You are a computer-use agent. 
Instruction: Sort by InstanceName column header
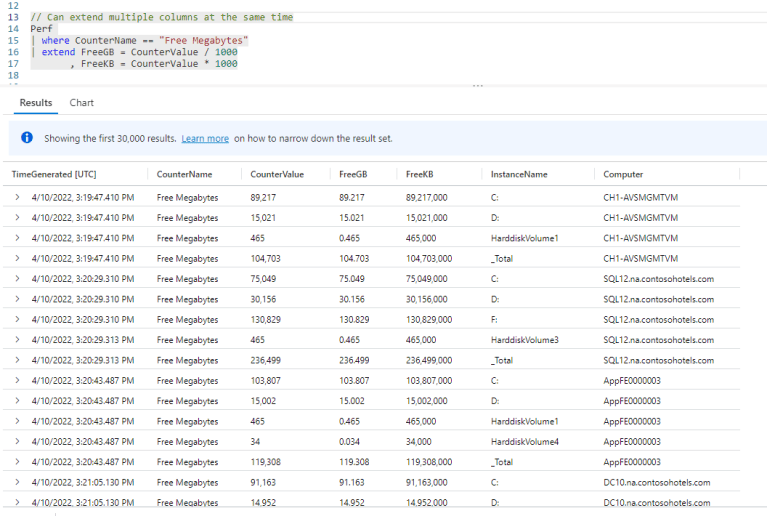(519, 174)
